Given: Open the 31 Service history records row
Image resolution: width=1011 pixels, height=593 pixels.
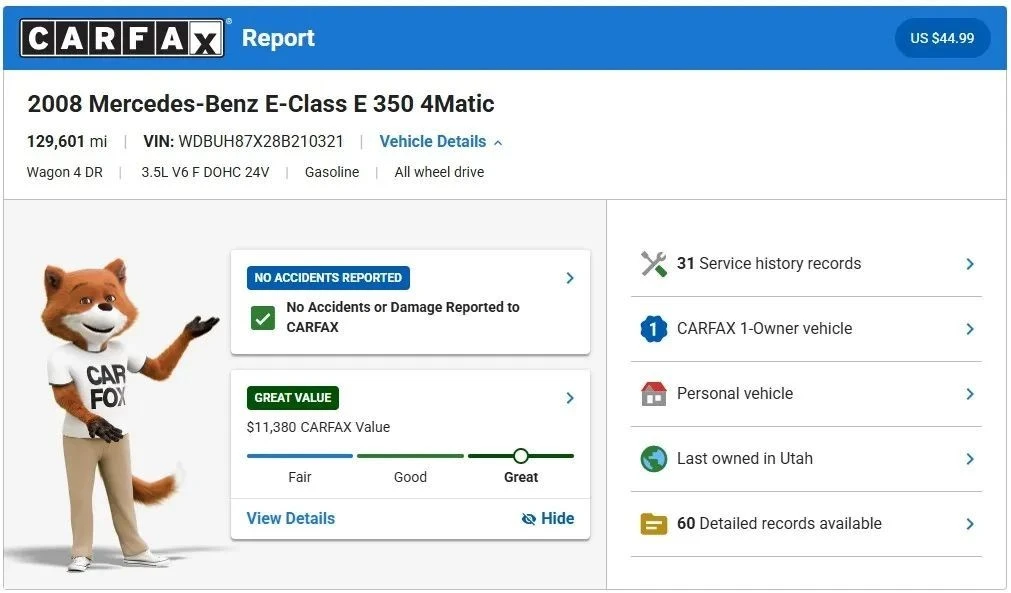Looking at the screenshot, I should point(806,264).
